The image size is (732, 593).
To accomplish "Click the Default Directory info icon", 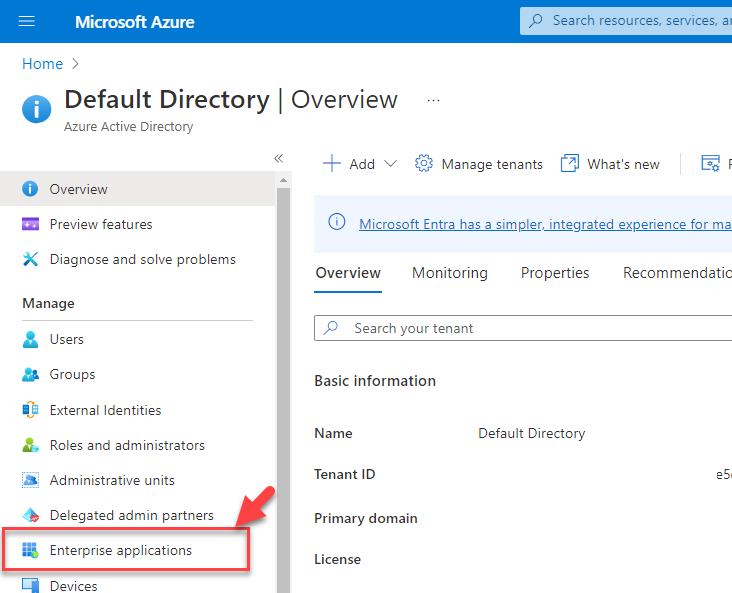I will (36, 109).
